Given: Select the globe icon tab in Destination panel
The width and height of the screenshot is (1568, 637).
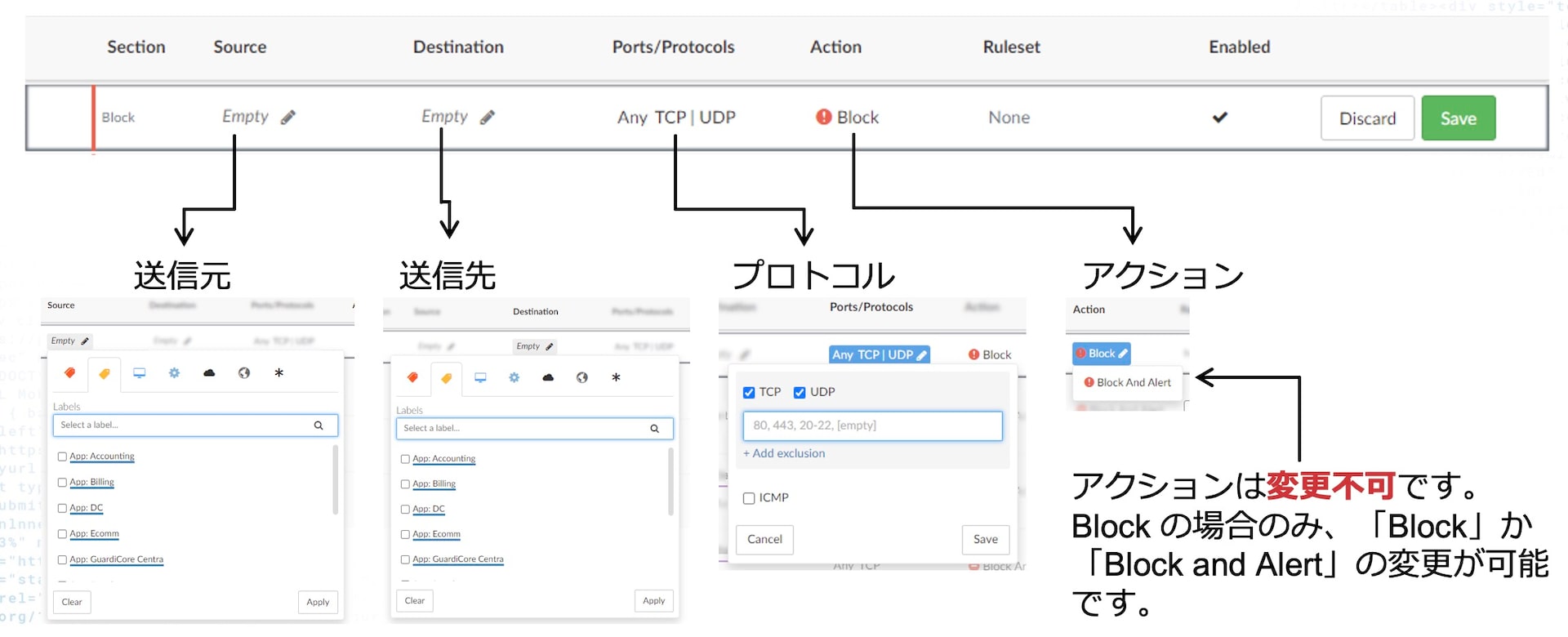Looking at the screenshot, I should [x=581, y=377].
